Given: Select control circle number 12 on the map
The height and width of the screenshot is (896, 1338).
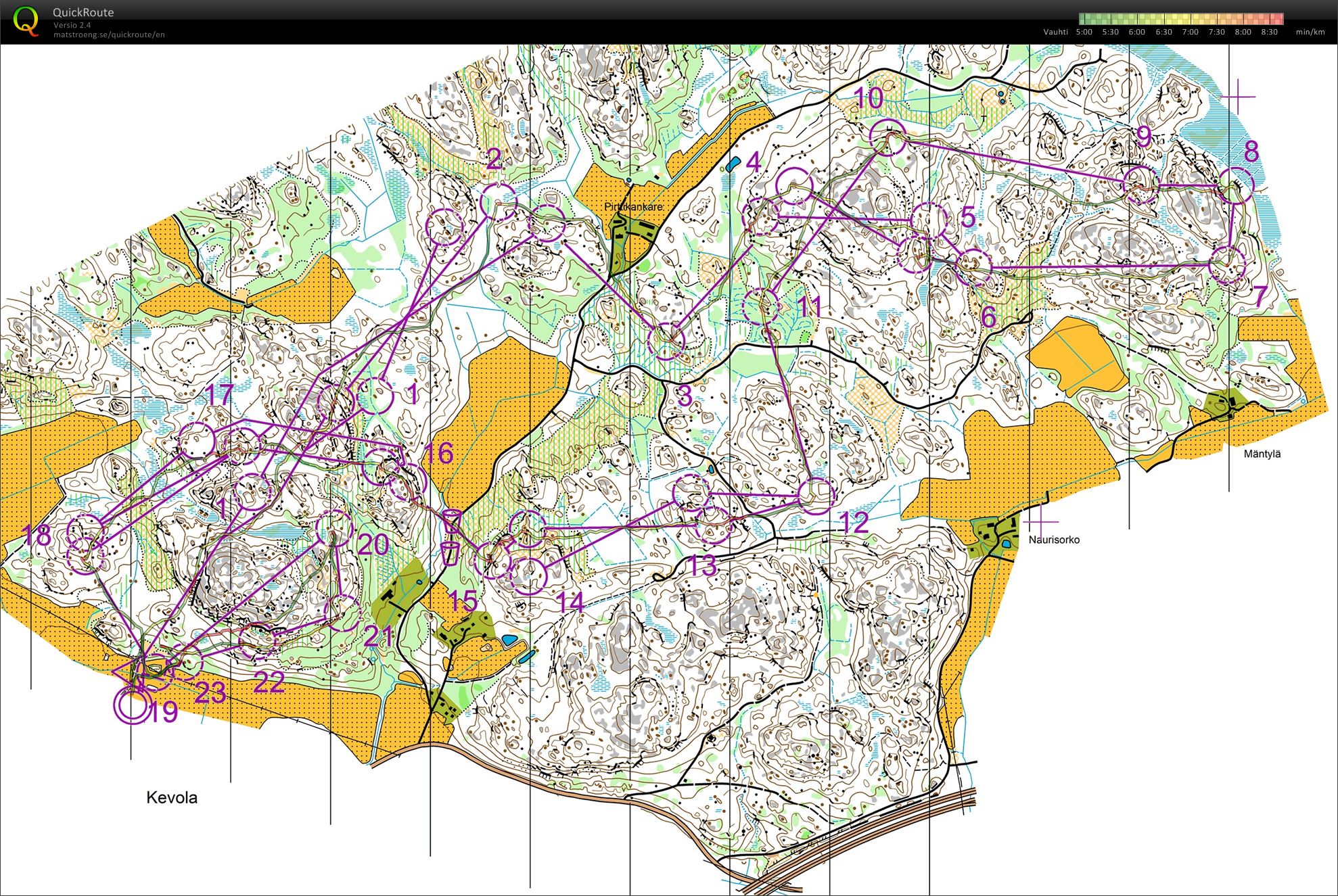Looking at the screenshot, I should pos(818,494).
